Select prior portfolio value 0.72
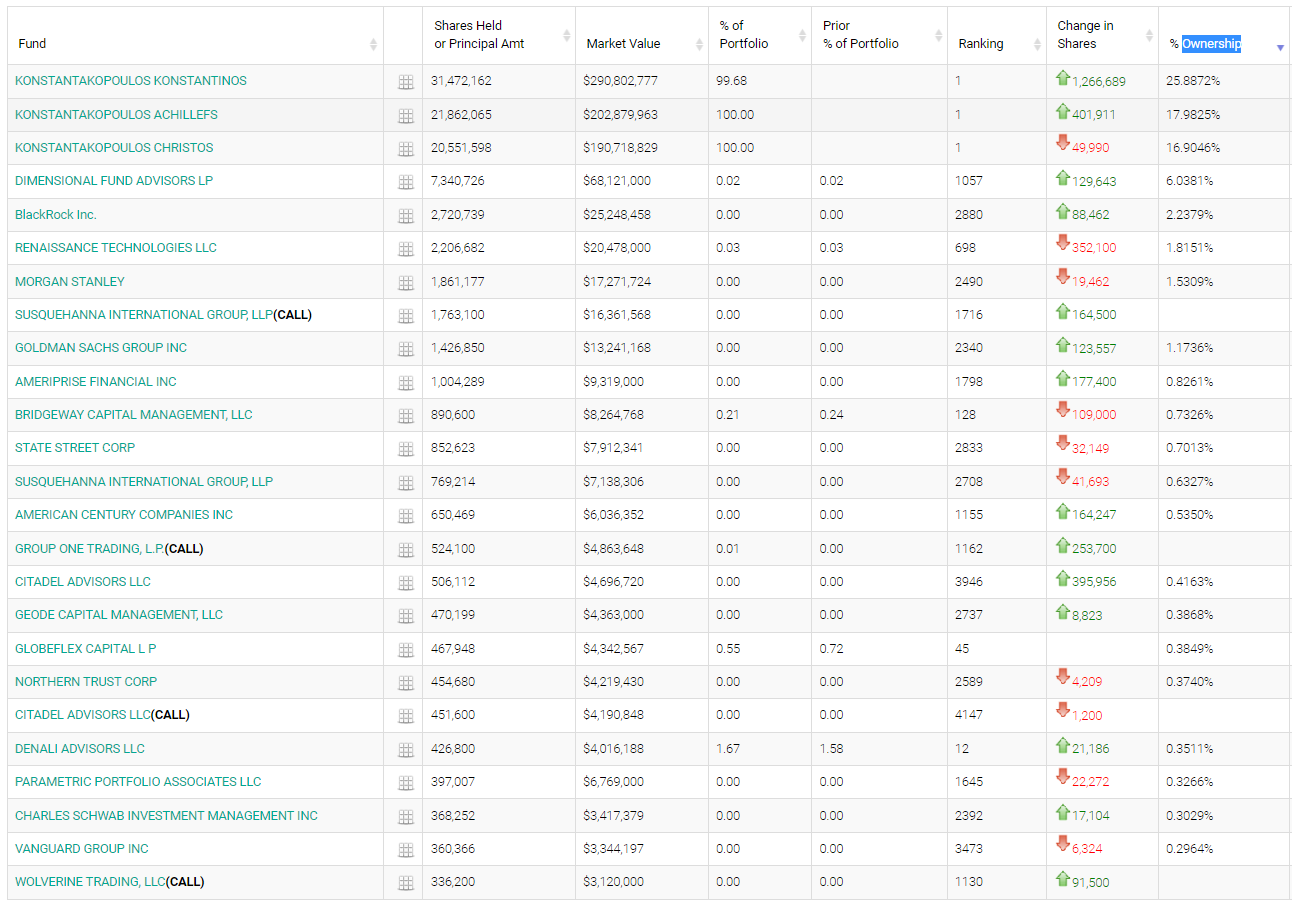 pyautogui.click(x=831, y=649)
